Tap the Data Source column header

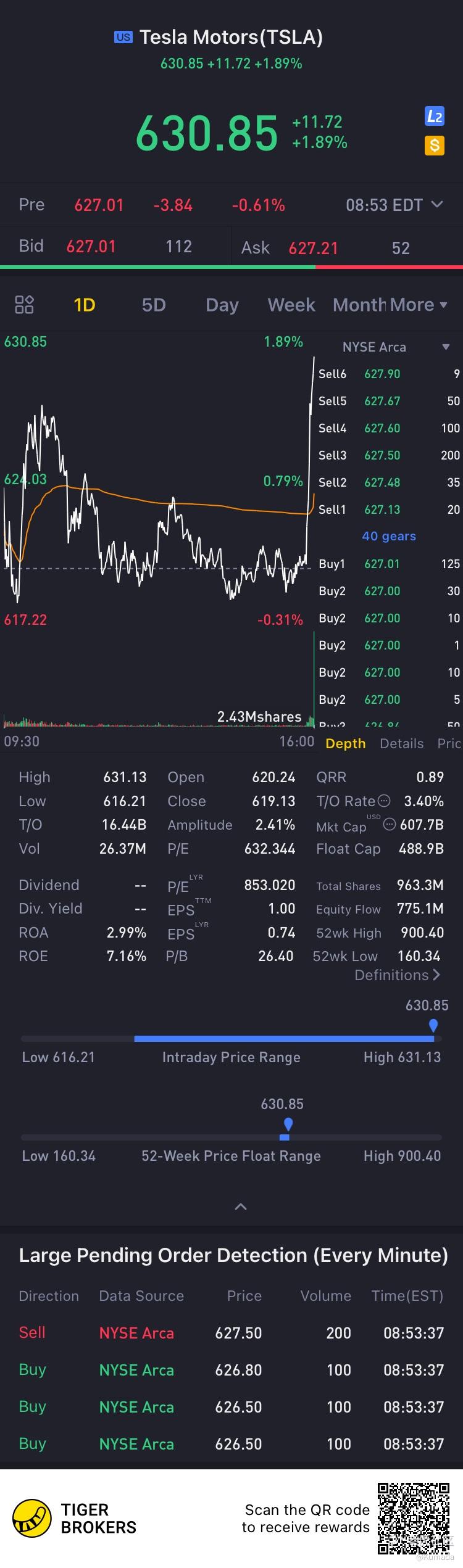[141, 1296]
